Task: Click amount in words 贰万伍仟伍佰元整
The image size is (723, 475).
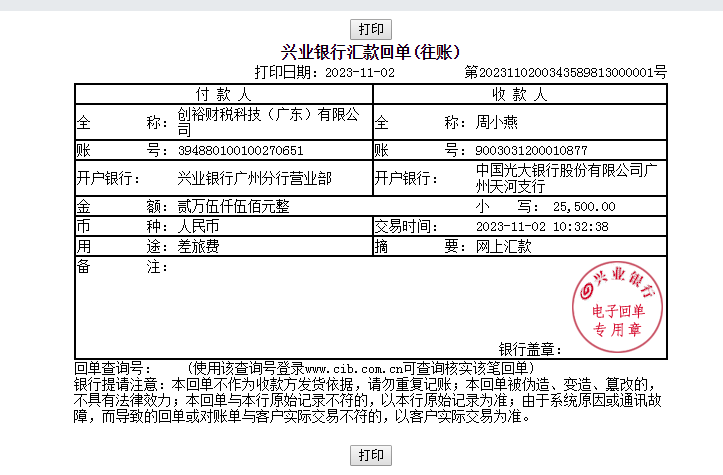Action: click(x=233, y=207)
